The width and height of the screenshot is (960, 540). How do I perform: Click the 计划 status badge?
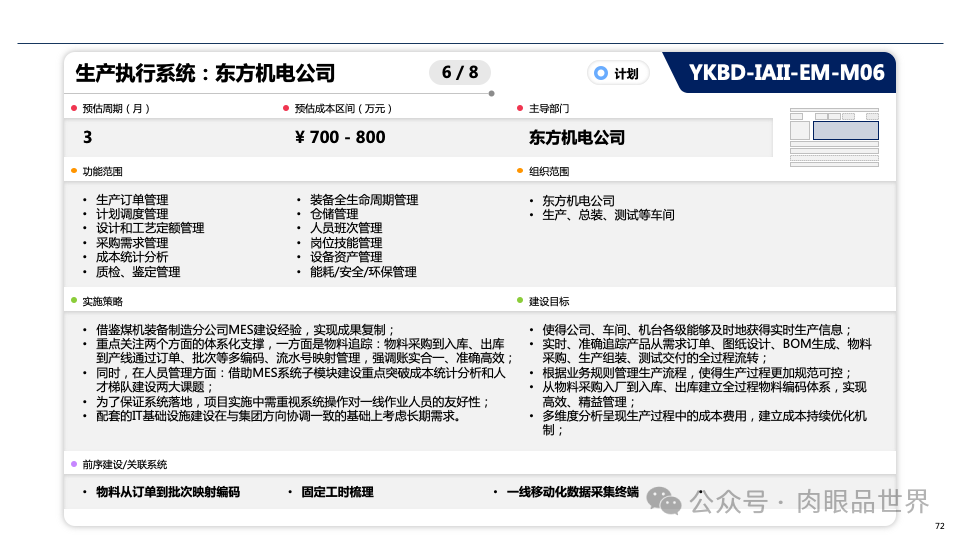tap(618, 73)
